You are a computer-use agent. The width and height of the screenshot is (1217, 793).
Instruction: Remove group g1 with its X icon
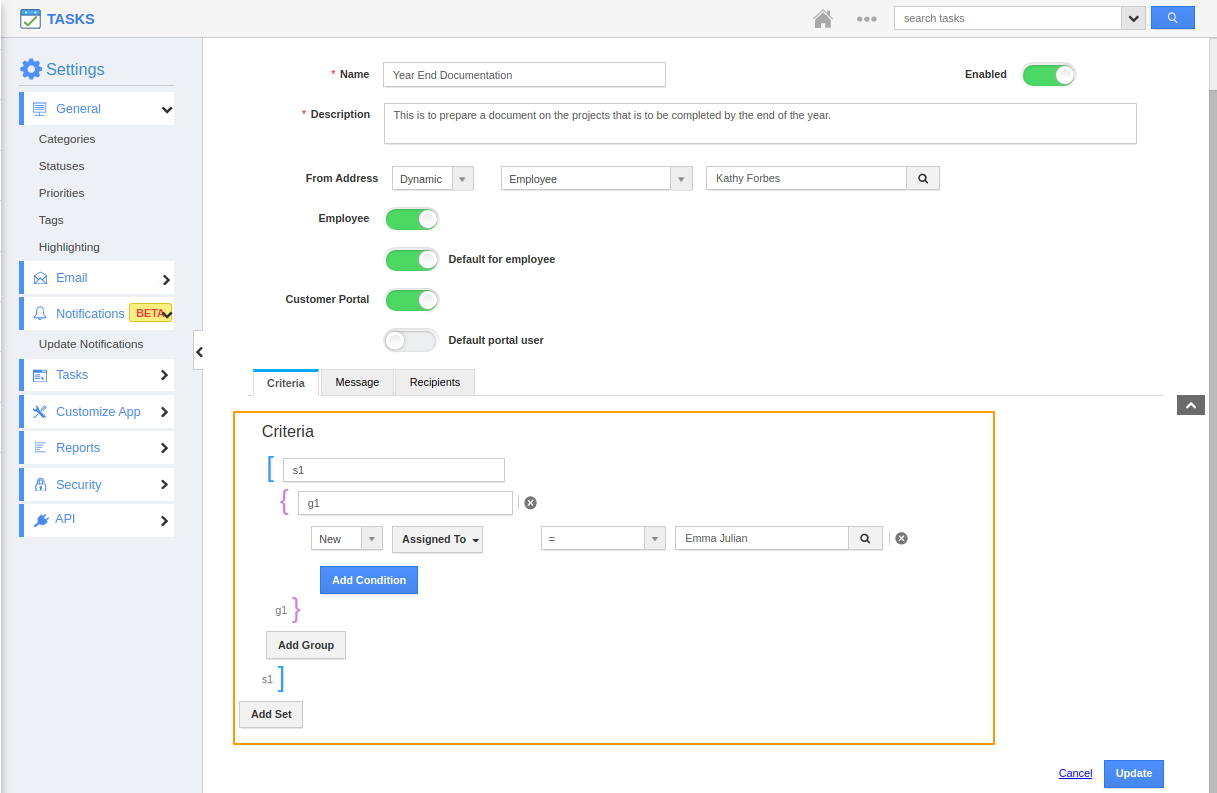coord(531,503)
